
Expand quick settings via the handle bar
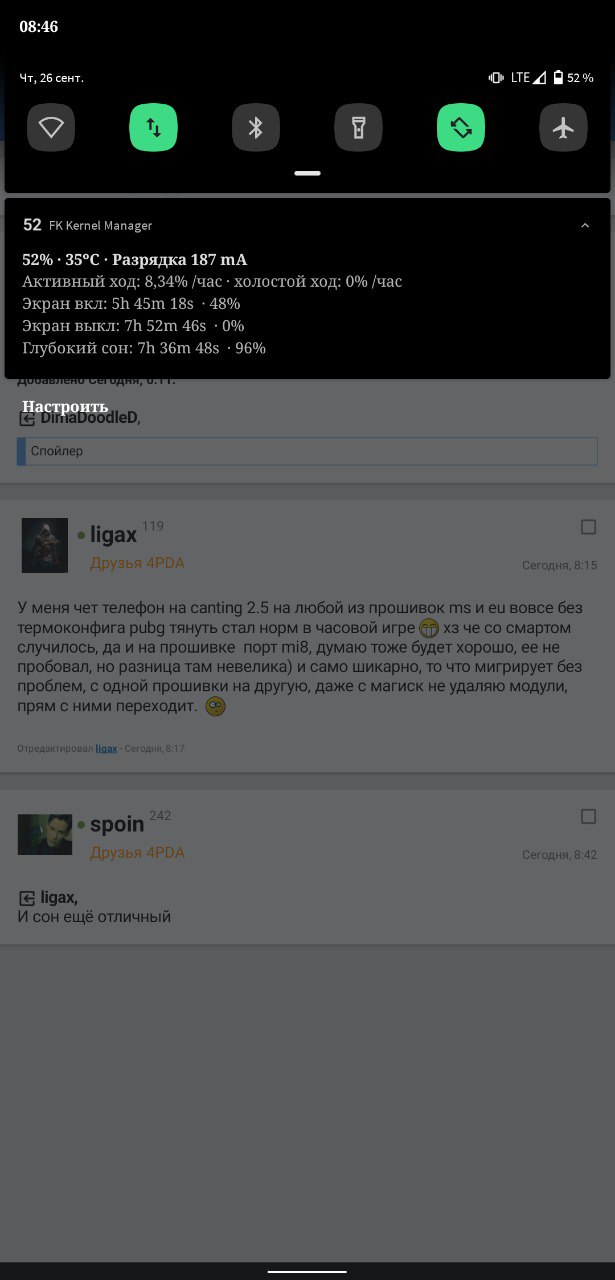(x=307, y=173)
